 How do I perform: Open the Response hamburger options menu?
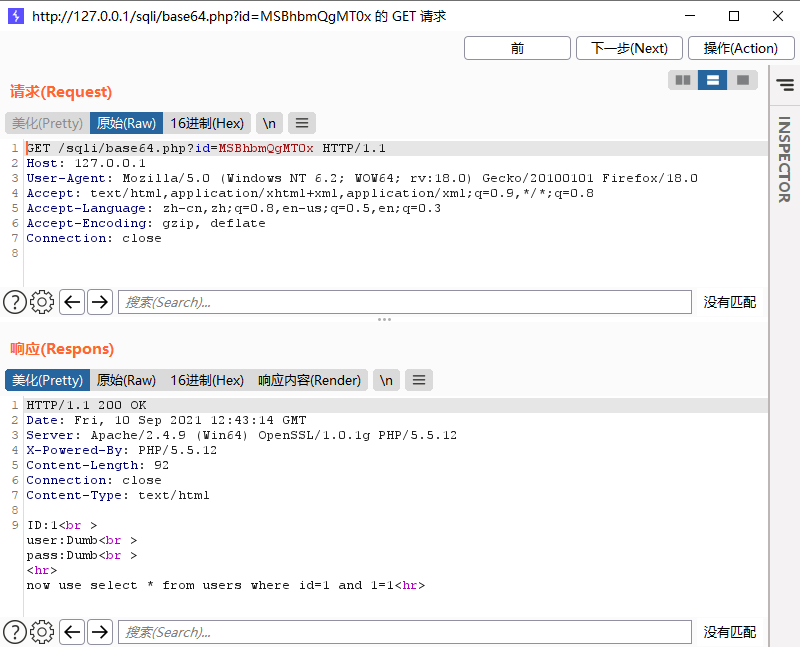[419, 380]
